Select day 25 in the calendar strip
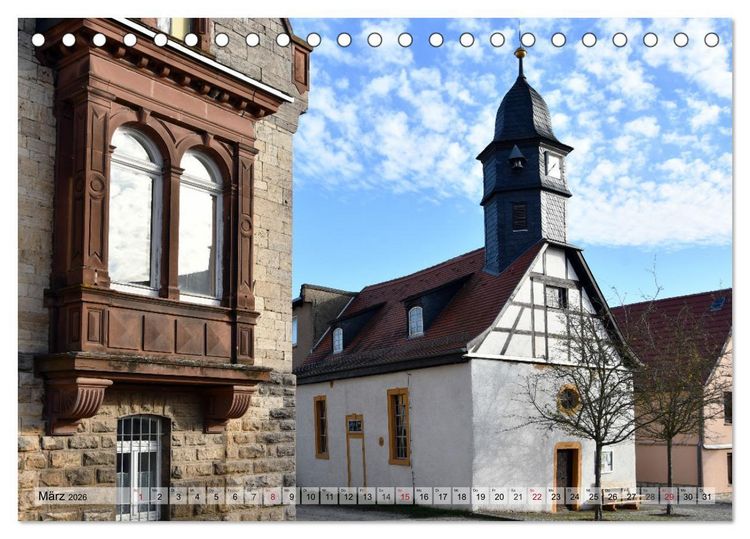Viewport: 750px width, 539px height. [594, 496]
